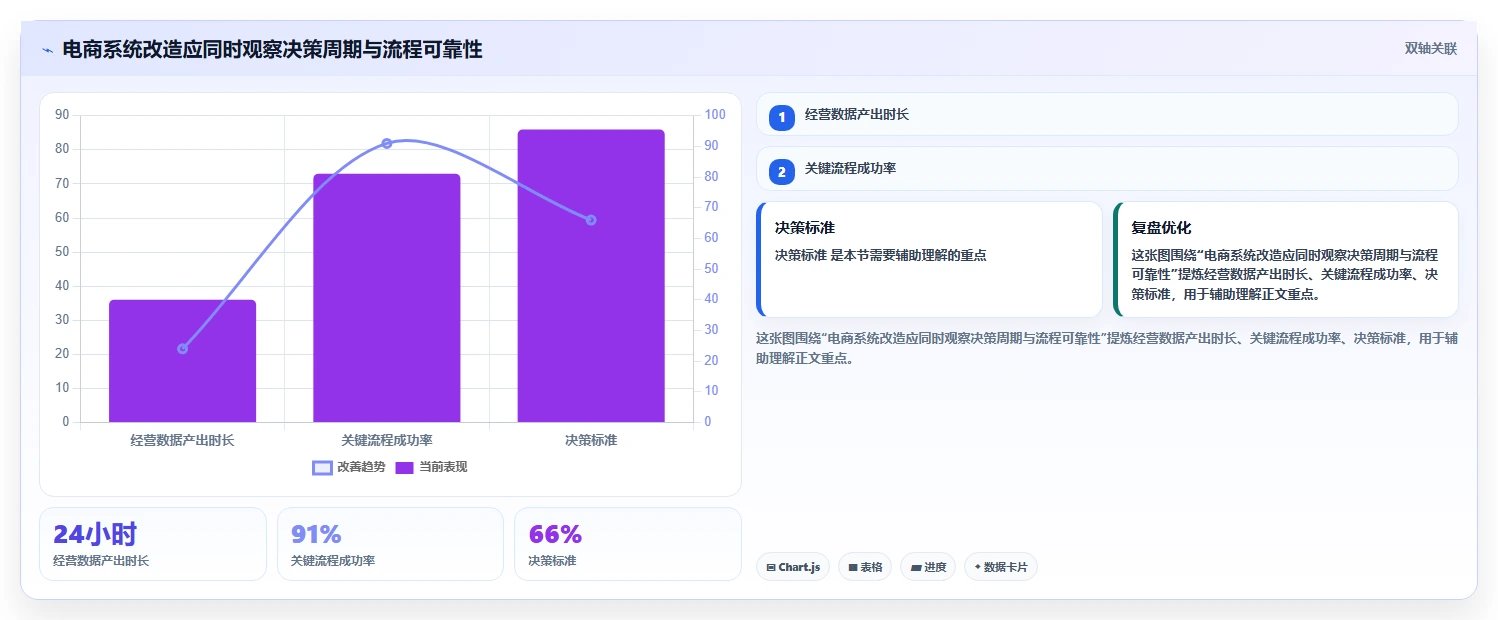Image resolution: width=1498 pixels, height=620 pixels.
Task: Click 决策标准 caption under 66%
Action: point(552,561)
